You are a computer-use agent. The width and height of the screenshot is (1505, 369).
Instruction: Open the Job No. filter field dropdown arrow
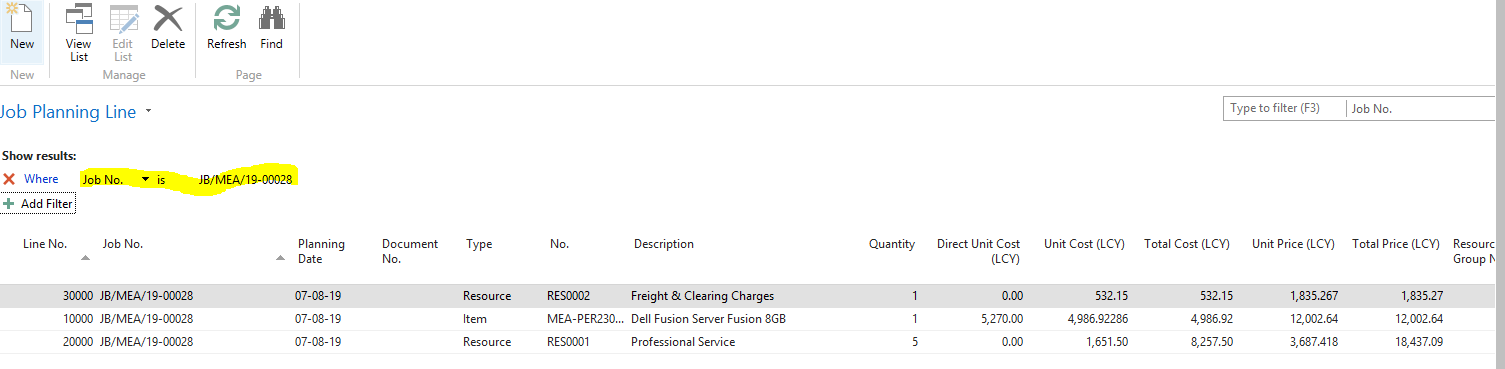[146, 179]
